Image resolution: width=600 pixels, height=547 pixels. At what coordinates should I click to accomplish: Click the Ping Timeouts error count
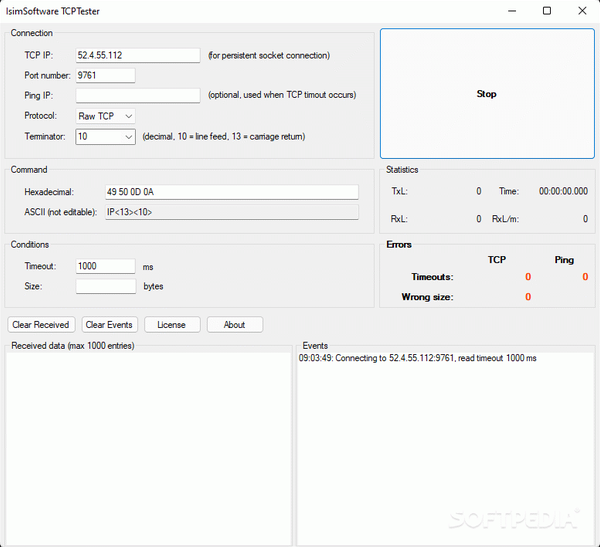(x=585, y=277)
